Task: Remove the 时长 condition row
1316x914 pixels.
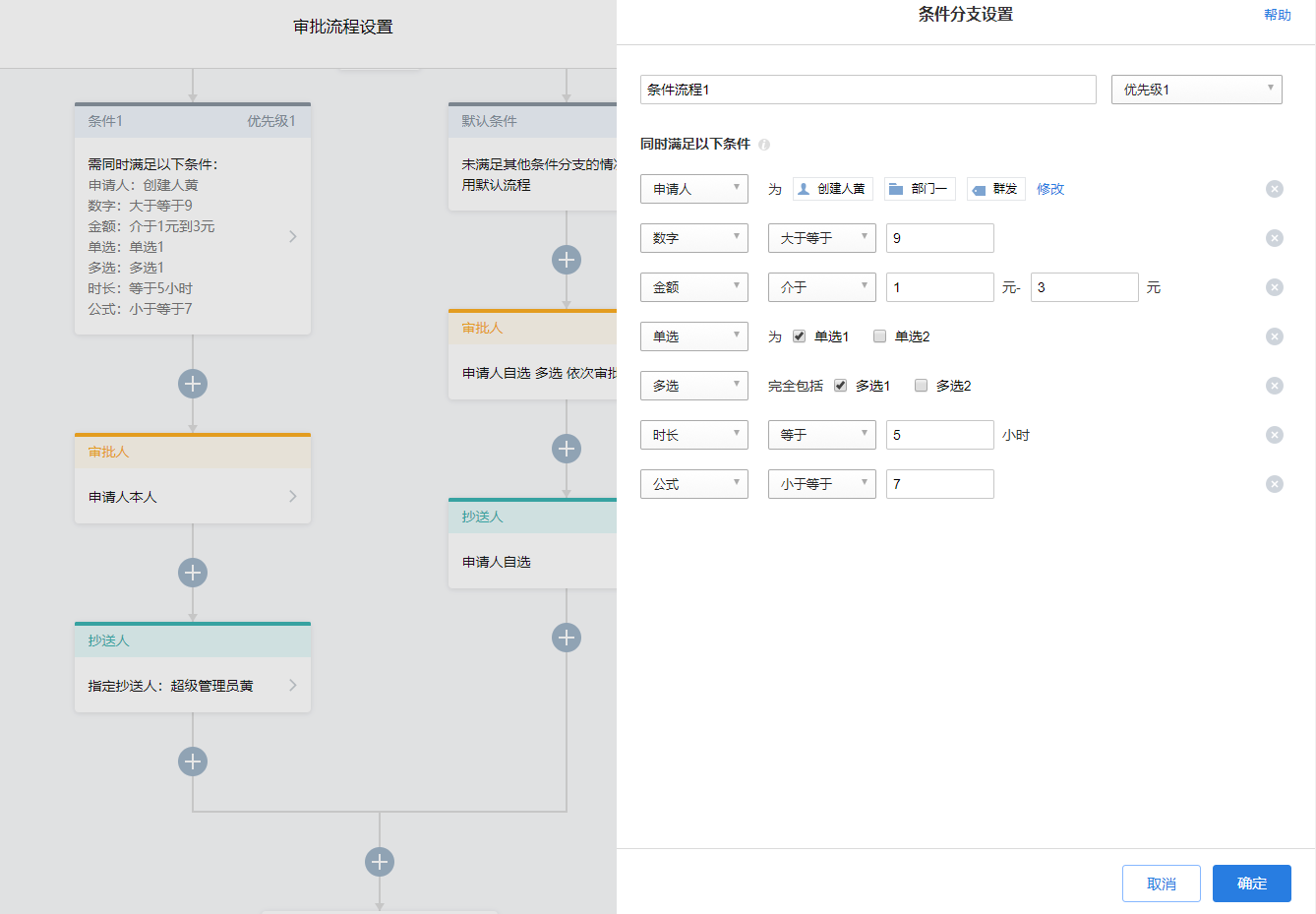Action: [1274, 435]
